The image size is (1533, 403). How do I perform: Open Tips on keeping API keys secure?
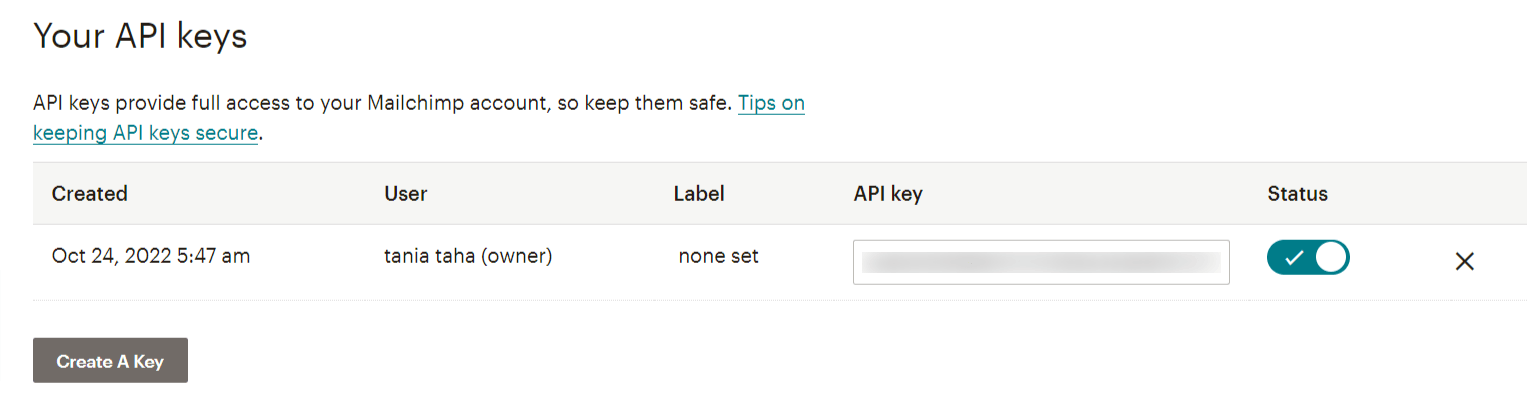[770, 103]
